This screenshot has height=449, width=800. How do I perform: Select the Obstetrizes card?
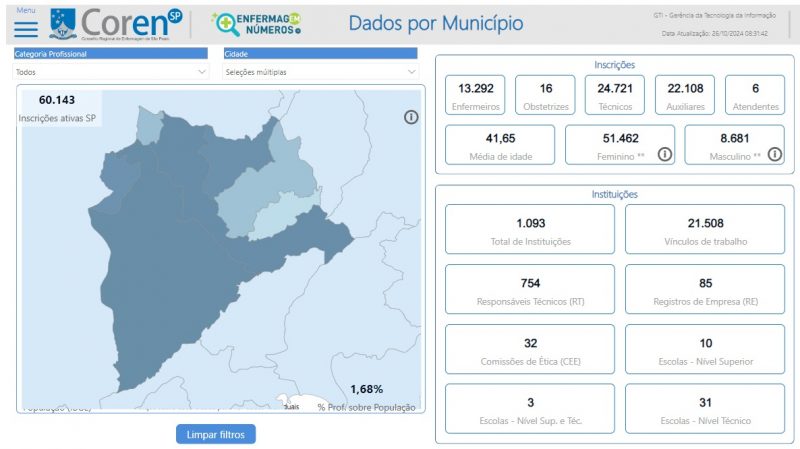pyautogui.click(x=545, y=95)
